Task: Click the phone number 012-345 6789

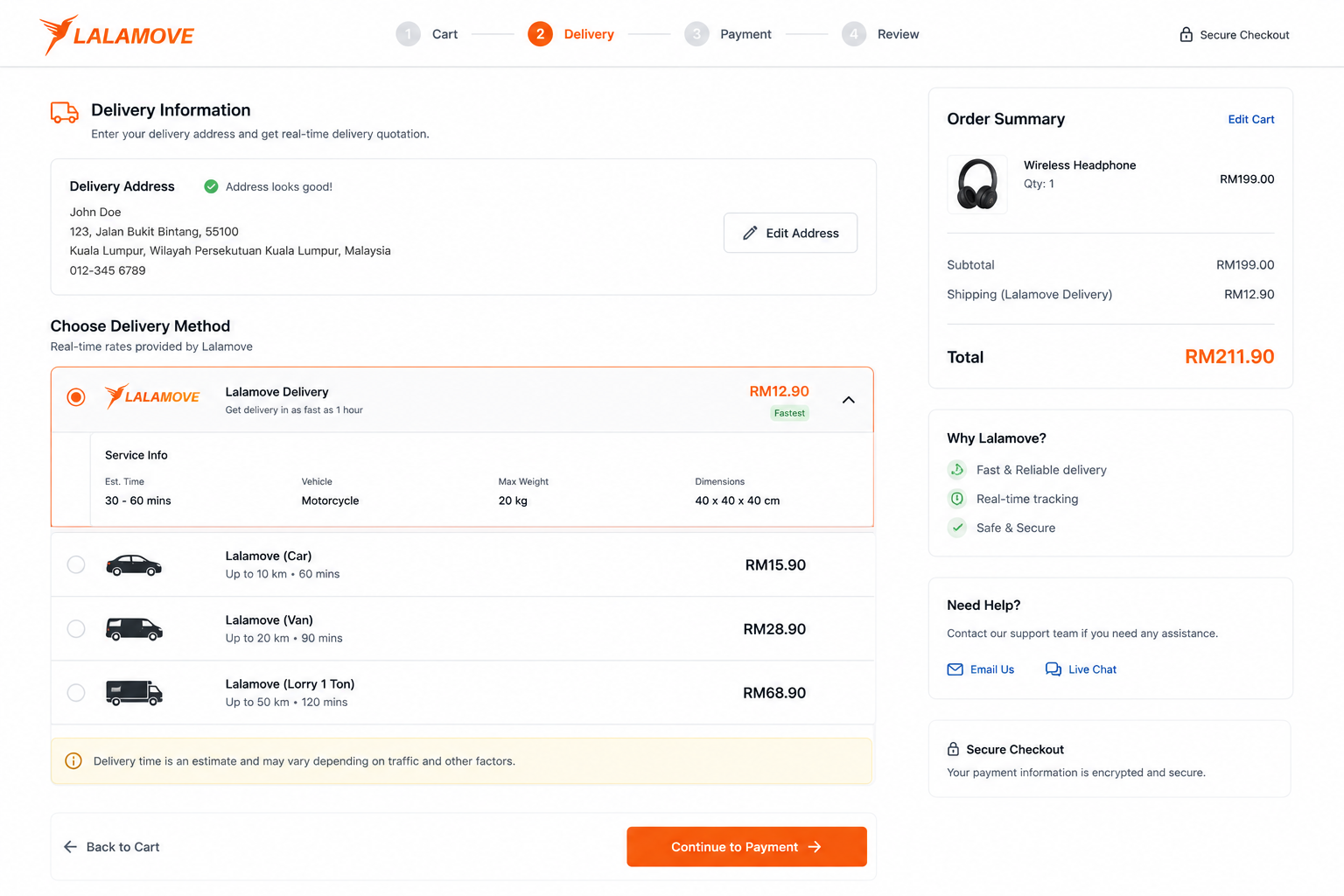Action: (108, 270)
